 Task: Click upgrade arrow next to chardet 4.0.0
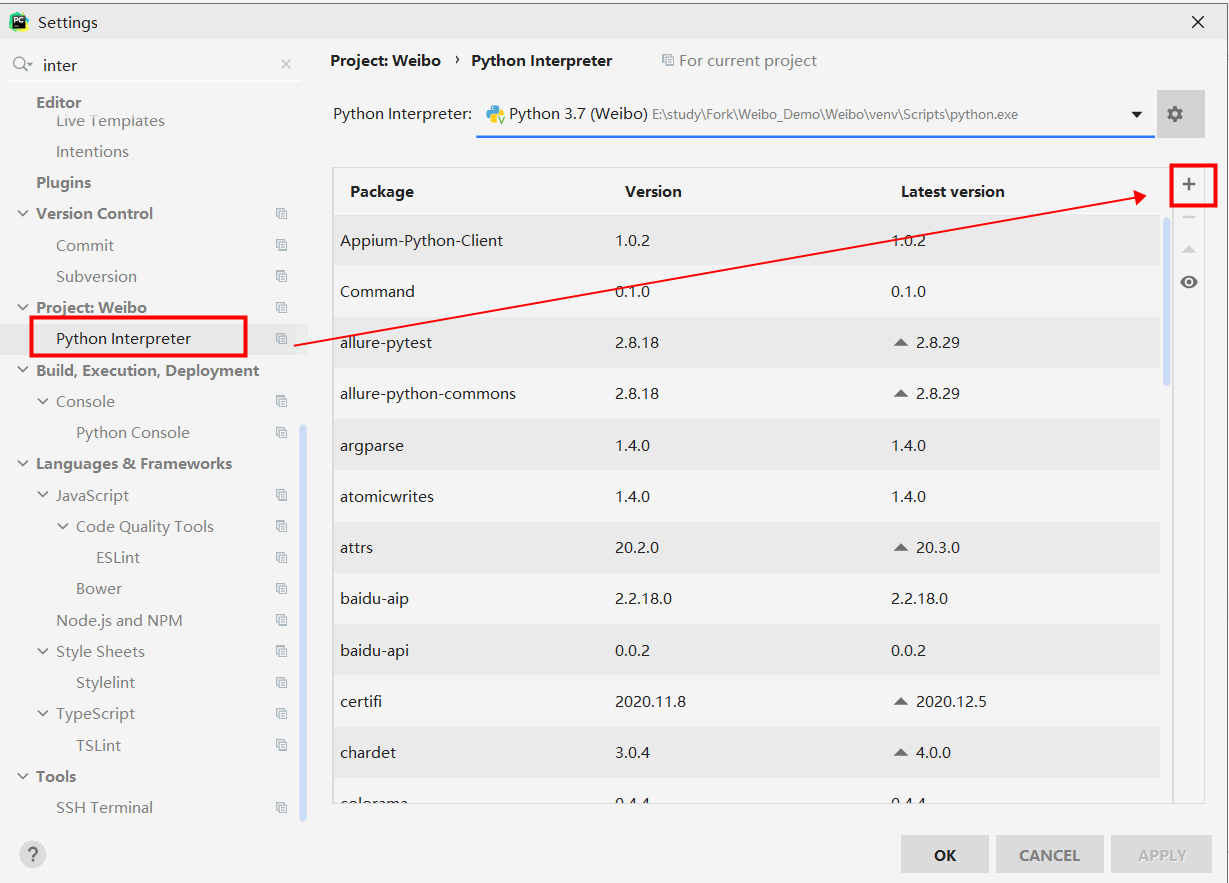(x=900, y=753)
